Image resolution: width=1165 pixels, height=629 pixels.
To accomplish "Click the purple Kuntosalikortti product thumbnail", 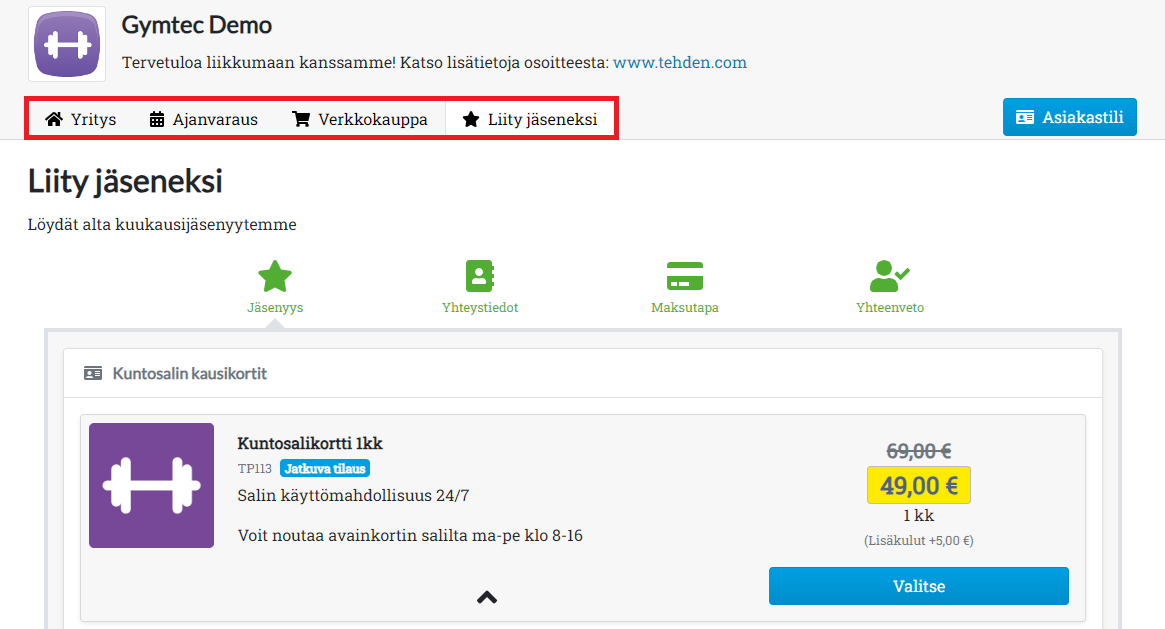I will (151, 485).
